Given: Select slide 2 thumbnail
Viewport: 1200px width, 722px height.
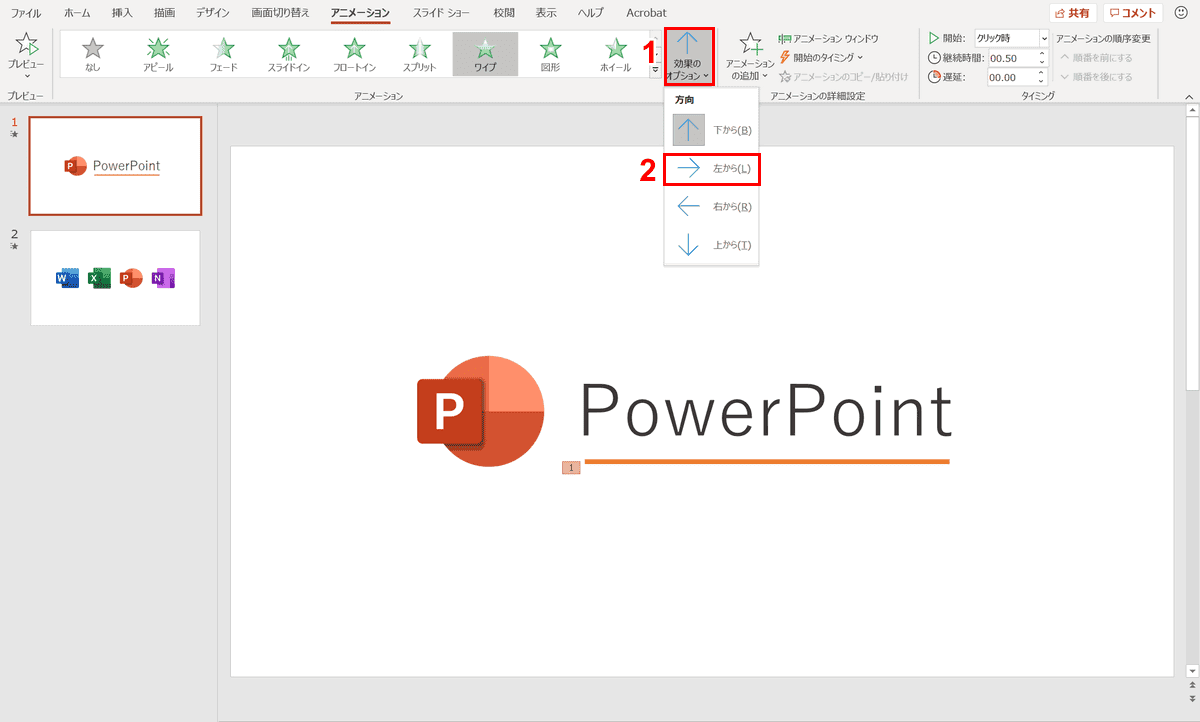Looking at the screenshot, I should click(x=115, y=278).
